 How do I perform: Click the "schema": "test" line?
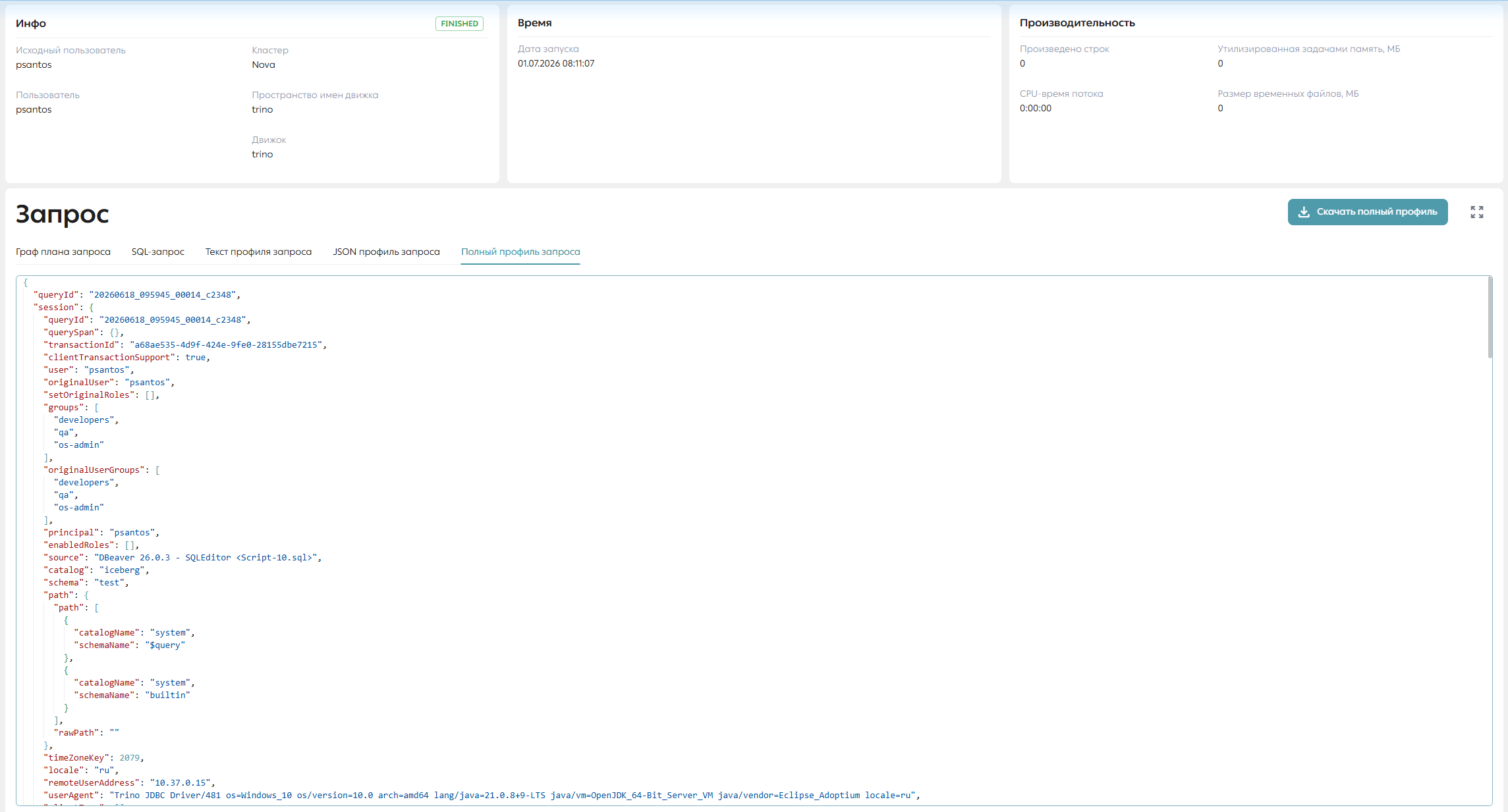click(x=86, y=583)
